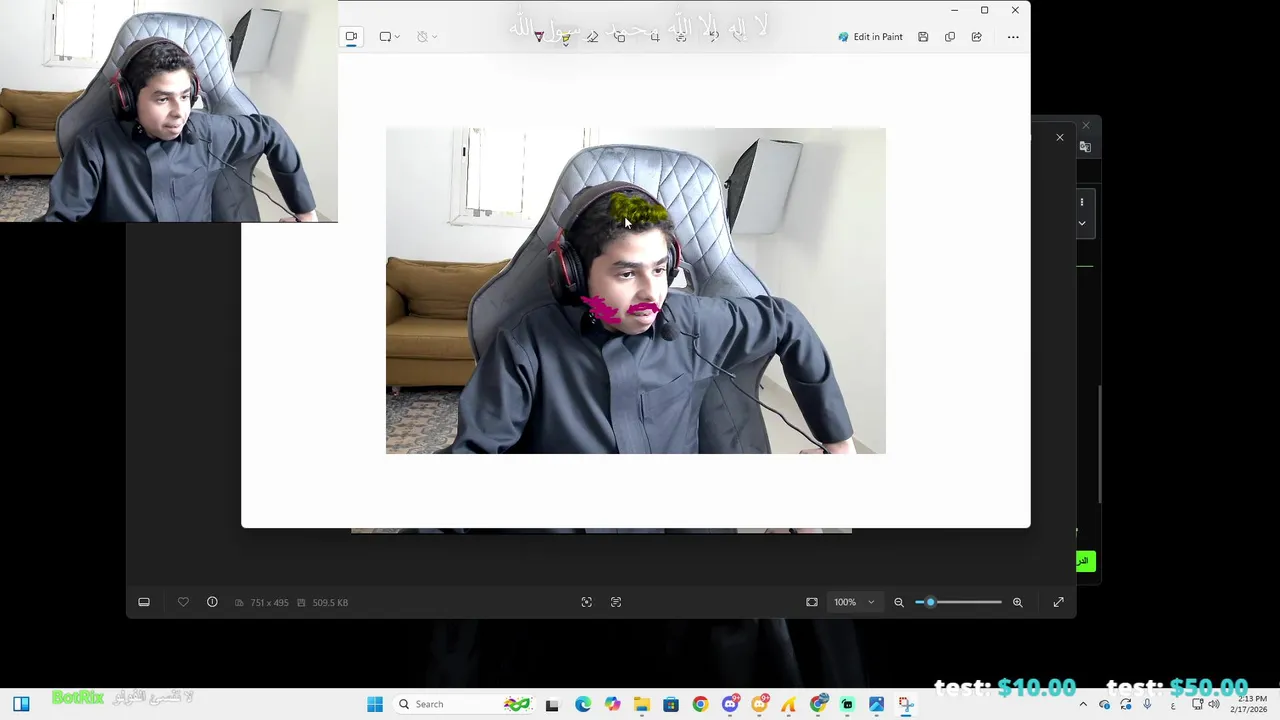The image size is (1280, 720).
Task: Click the fit to window icon
Action: 812,602
